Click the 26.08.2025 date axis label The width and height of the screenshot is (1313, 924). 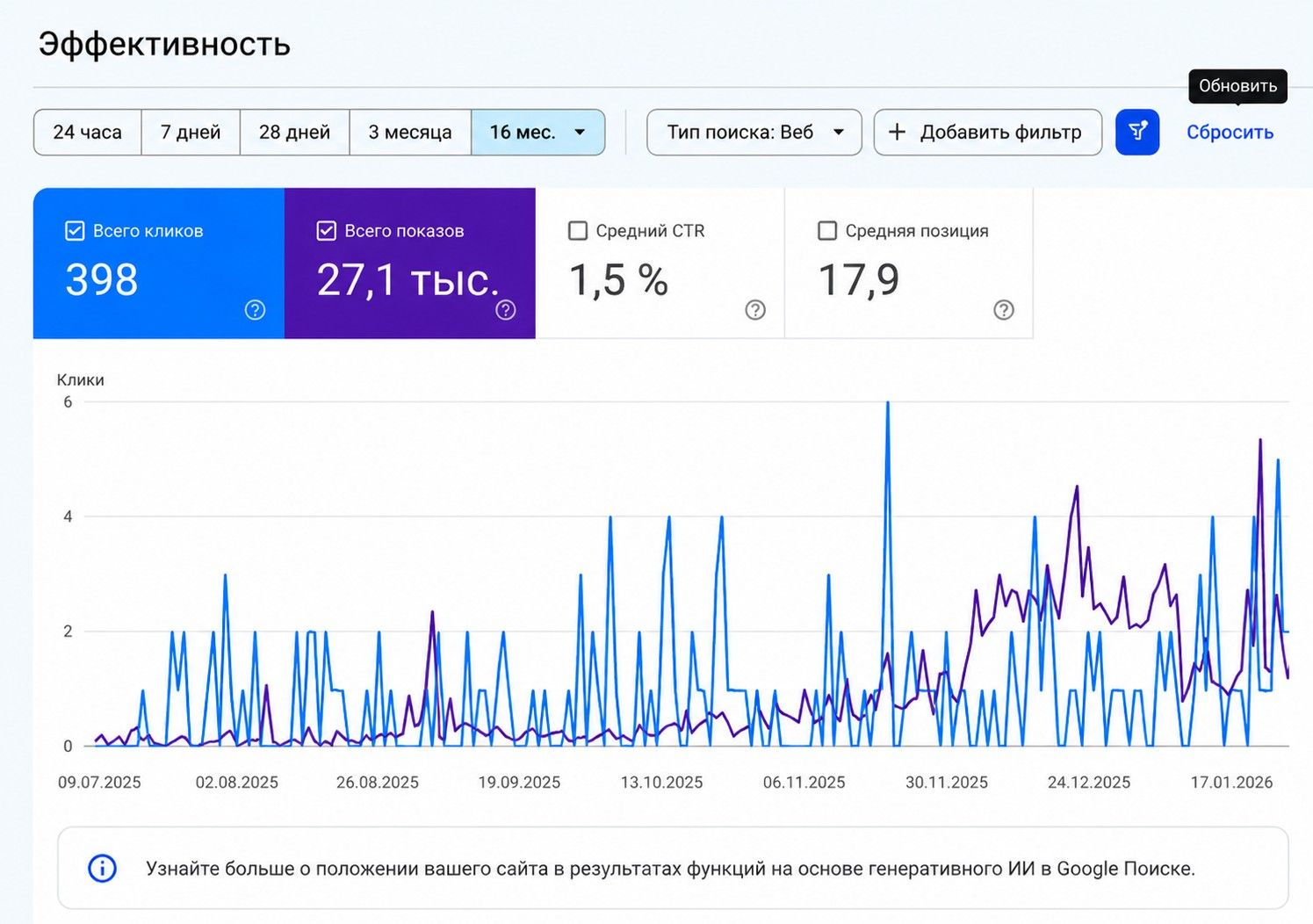pos(378,783)
